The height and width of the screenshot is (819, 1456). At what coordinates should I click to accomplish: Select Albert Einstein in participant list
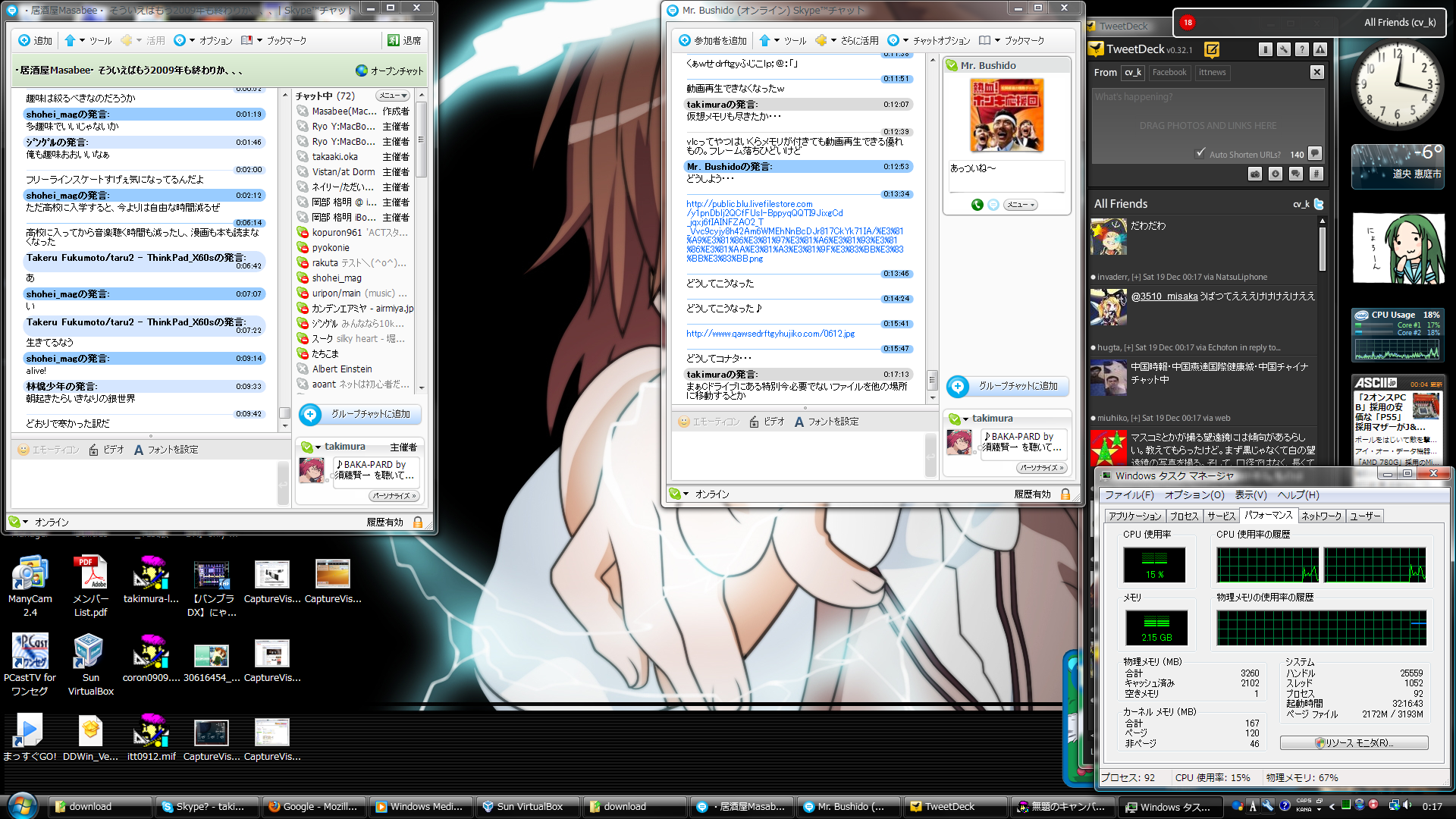[342, 369]
